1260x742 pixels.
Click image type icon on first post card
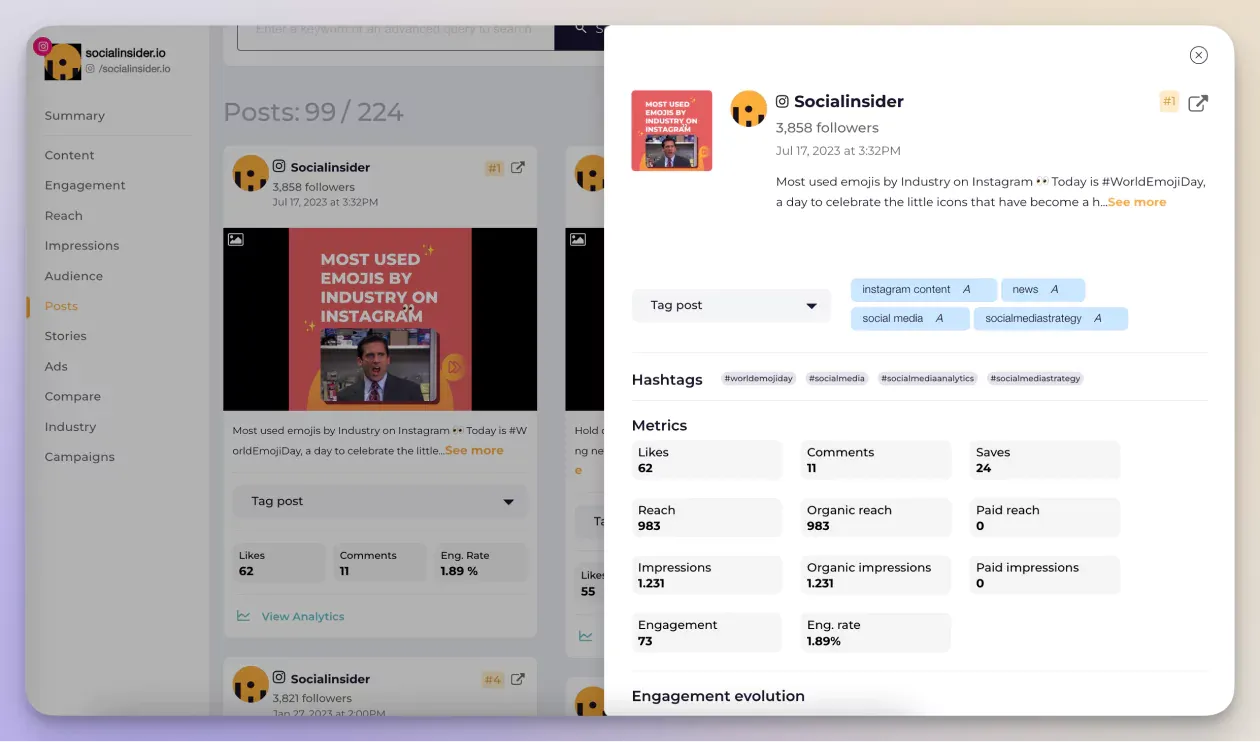point(235,240)
